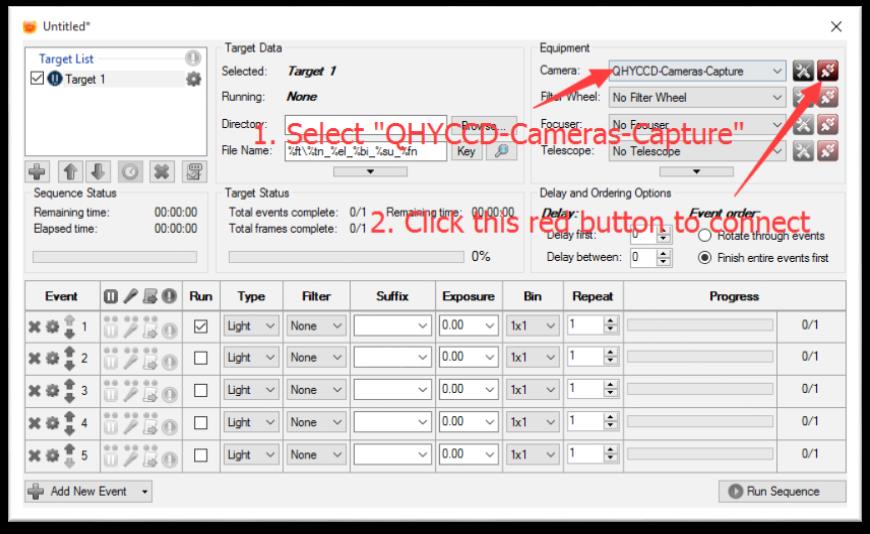870x534 pixels.
Task: Open Target 1 gear settings
Action: click(193, 79)
